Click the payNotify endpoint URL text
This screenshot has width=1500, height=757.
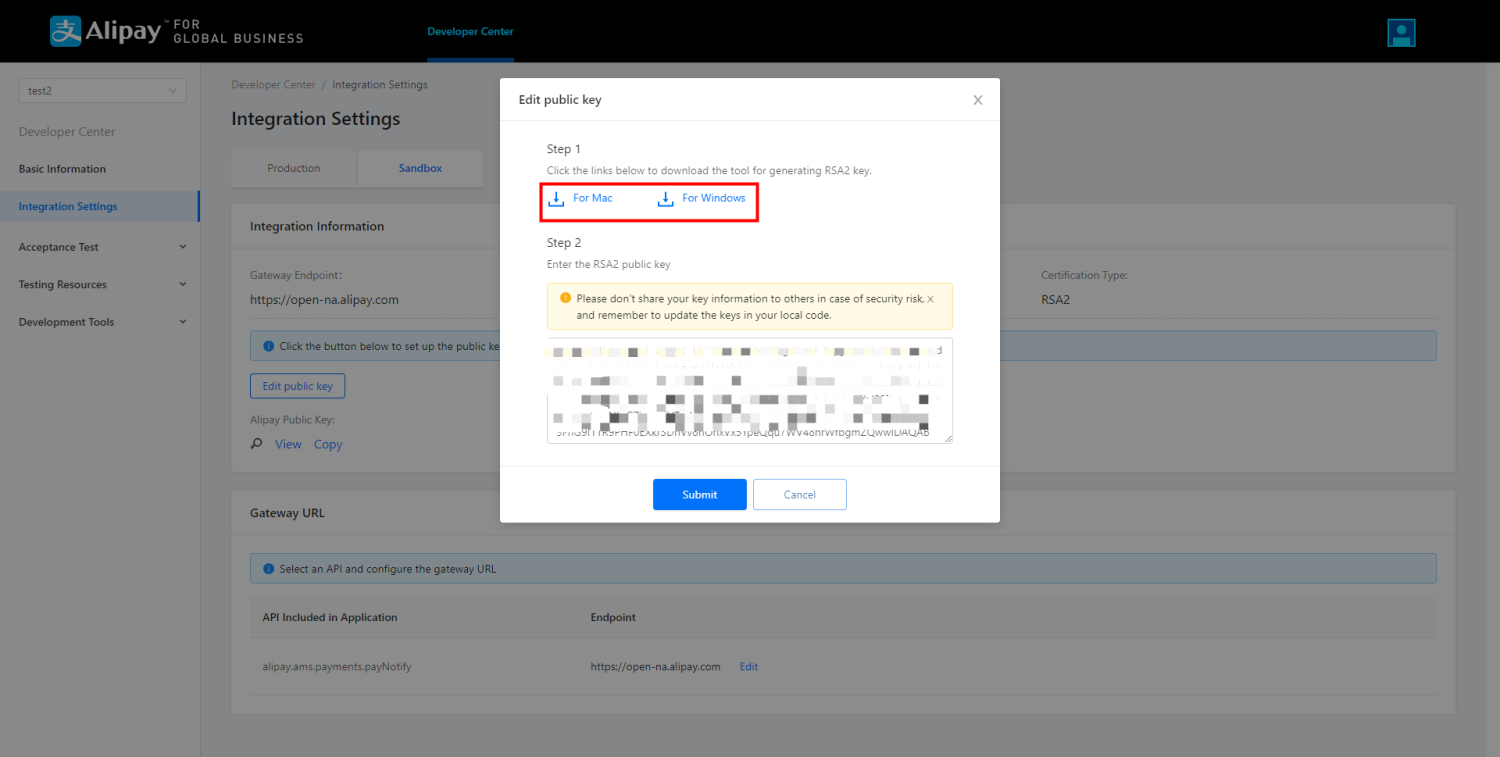(656, 667)
